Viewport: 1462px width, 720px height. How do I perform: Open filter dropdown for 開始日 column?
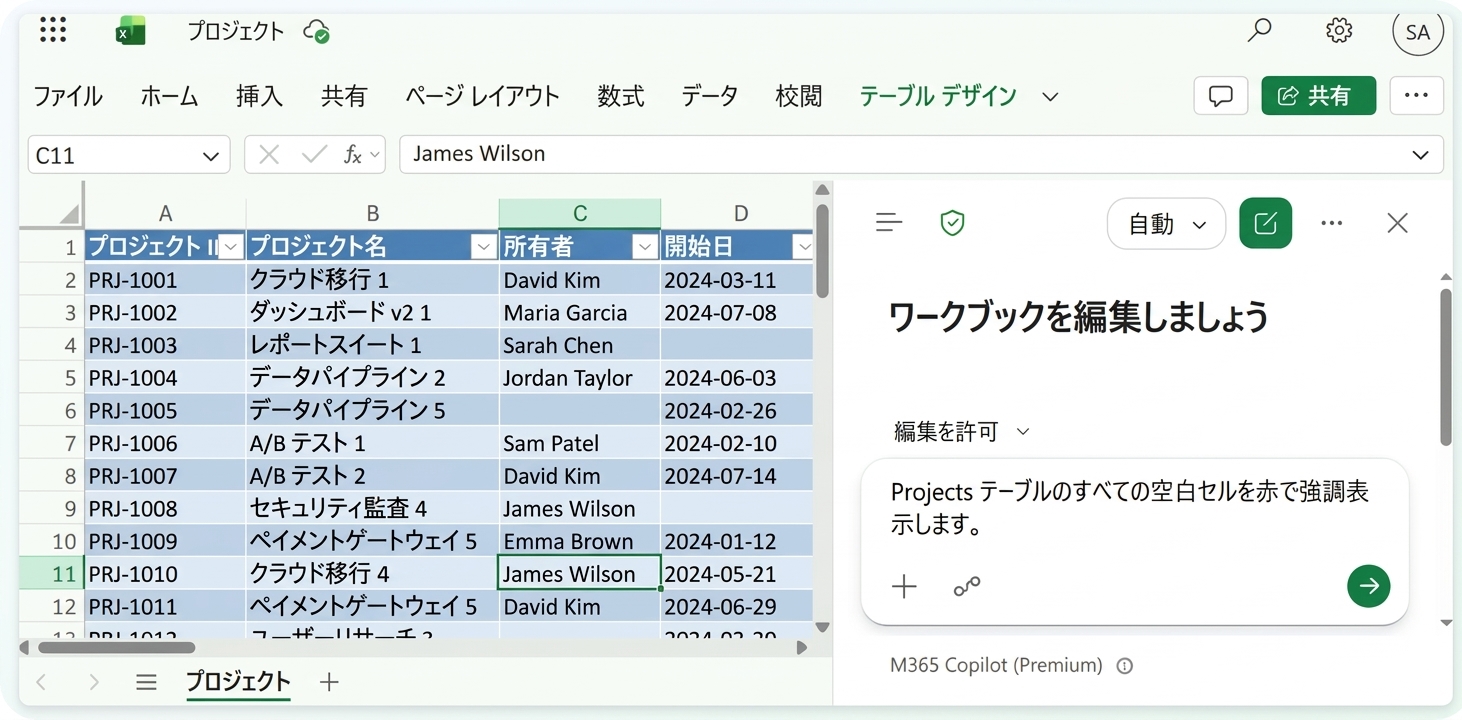point(802,246)
